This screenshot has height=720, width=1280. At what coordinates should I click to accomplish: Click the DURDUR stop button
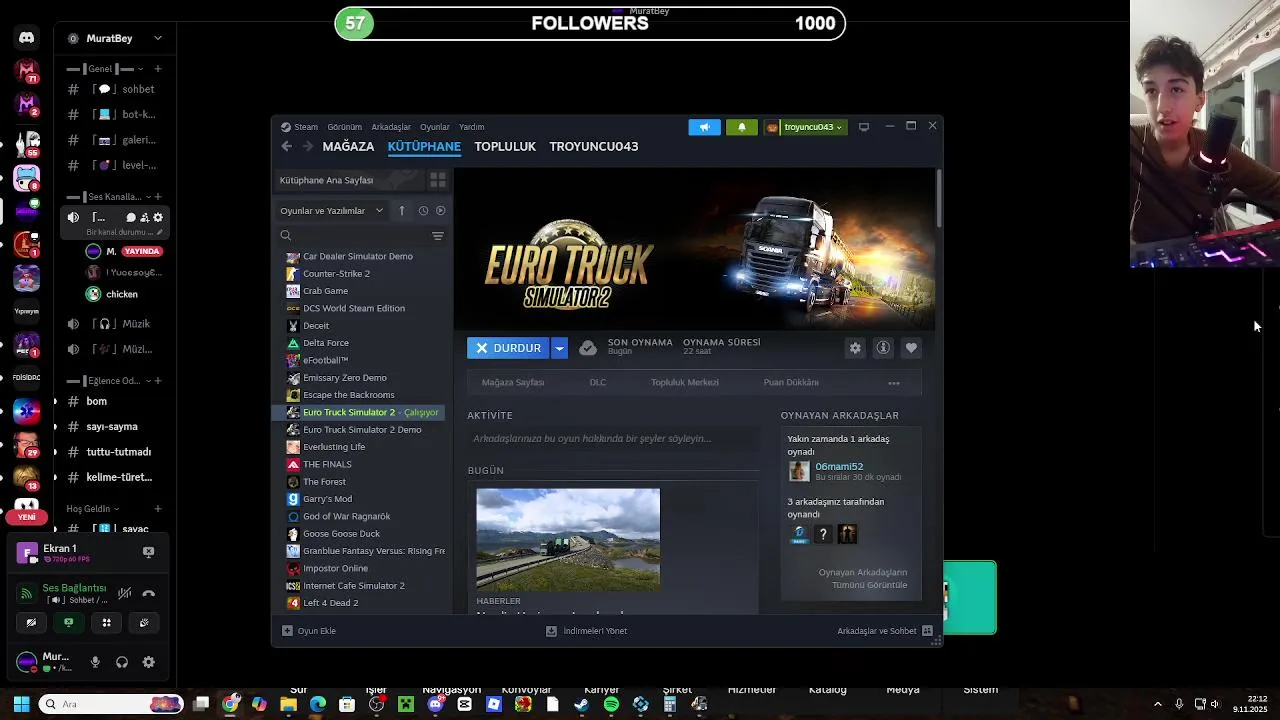coord(508,348)
